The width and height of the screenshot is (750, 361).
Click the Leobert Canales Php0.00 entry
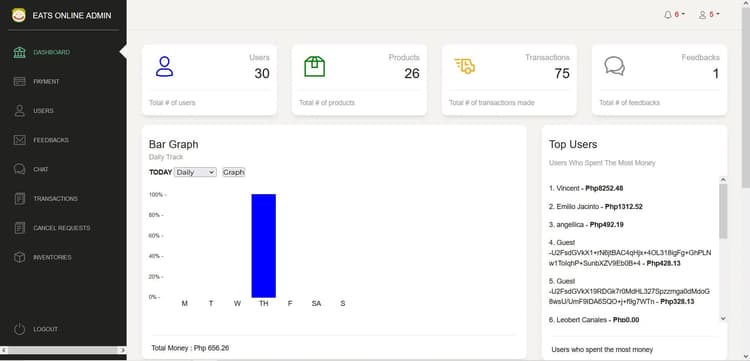coord(594,320)
